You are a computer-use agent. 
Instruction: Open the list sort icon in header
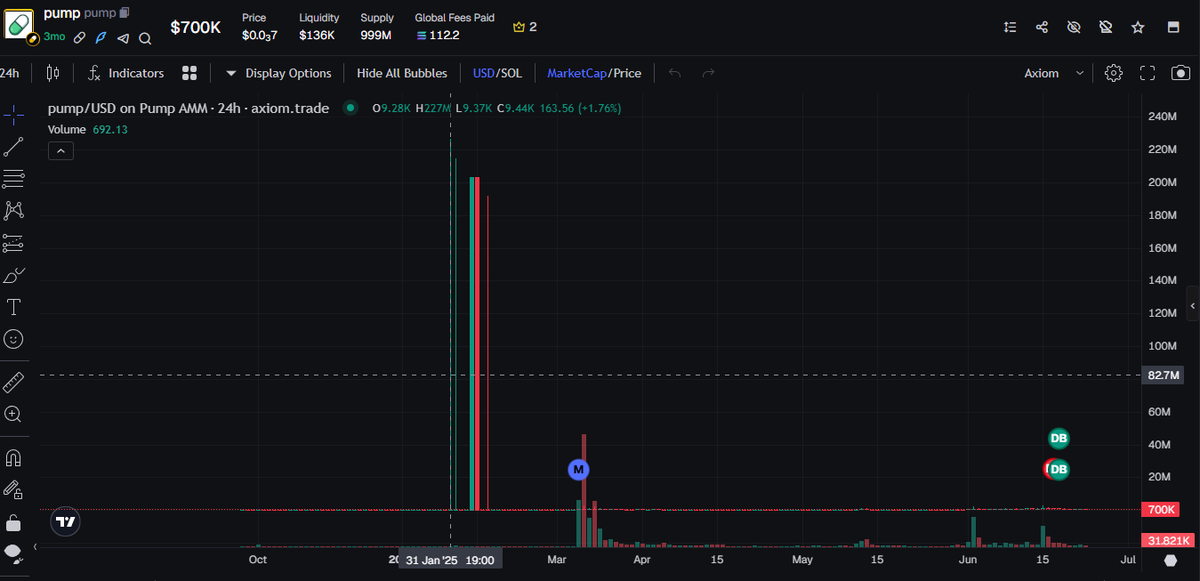[1010, 27]
